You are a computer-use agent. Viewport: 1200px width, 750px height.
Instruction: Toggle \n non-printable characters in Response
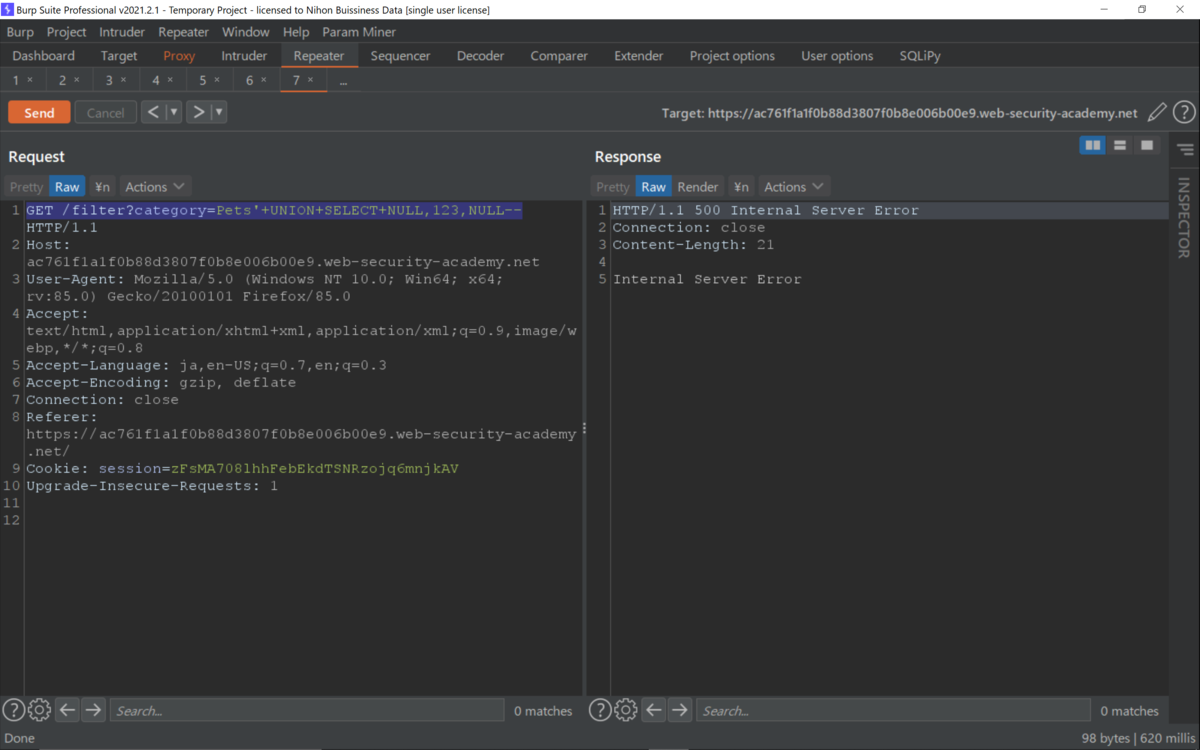[x=741, y=187]
